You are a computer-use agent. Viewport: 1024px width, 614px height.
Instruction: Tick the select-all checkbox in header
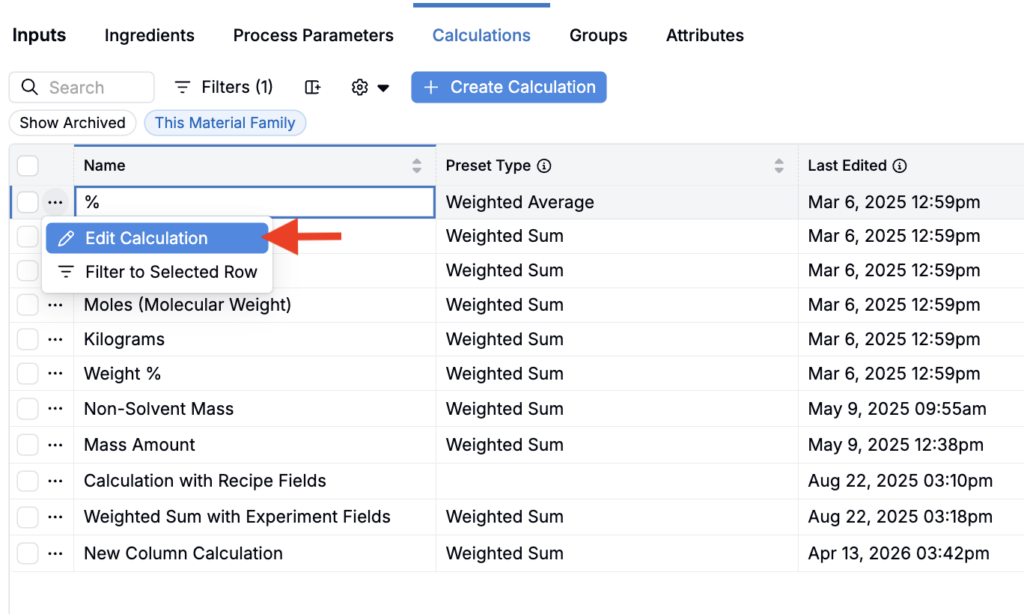click(x=27, y=166)
